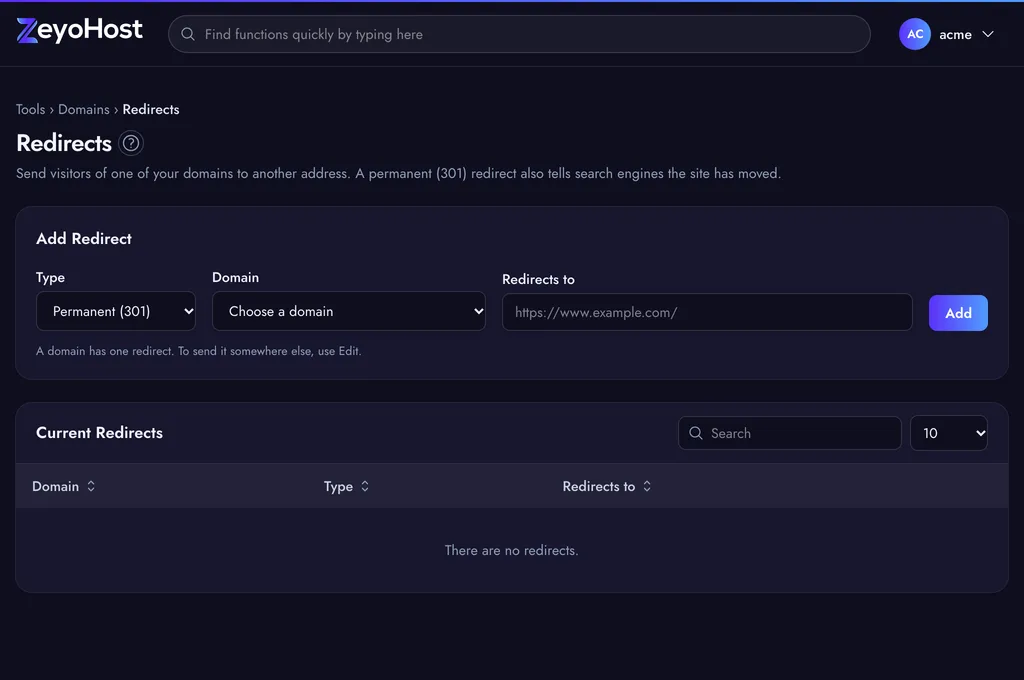Click the 'Add Redirect' heading
The image size is (1024, 680).
coord(84,238)
